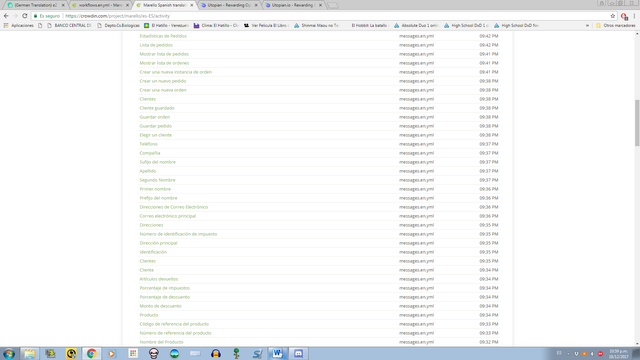This screenshot has width=640, height=360.
Task: Open Crear una nueva instancia de orden
Action: (x=176, y=72)
